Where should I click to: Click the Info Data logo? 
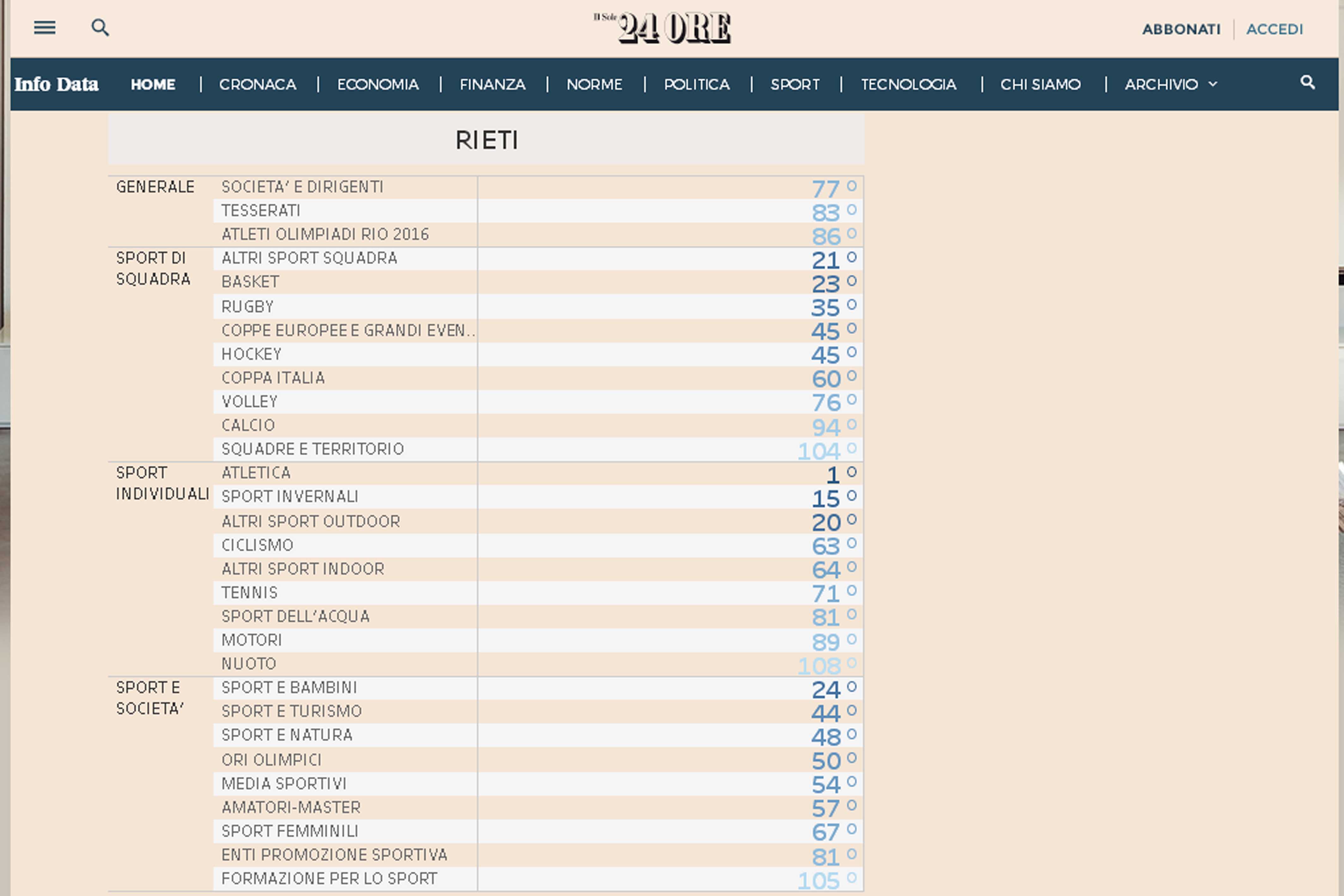click(x=56, y=84)
